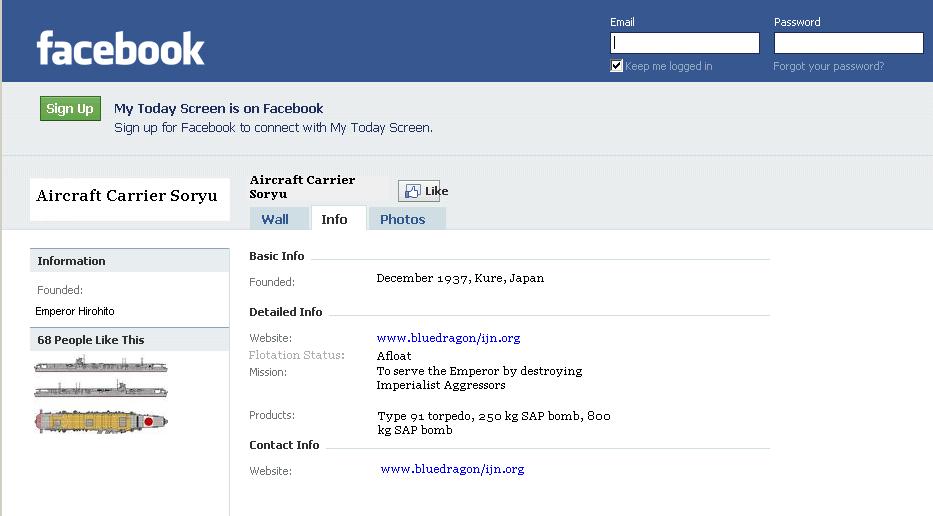Click the second gray carrier side-view thumbnail
Image resolution: width=933 pixels, height=516 pixels.
(101, 390)
